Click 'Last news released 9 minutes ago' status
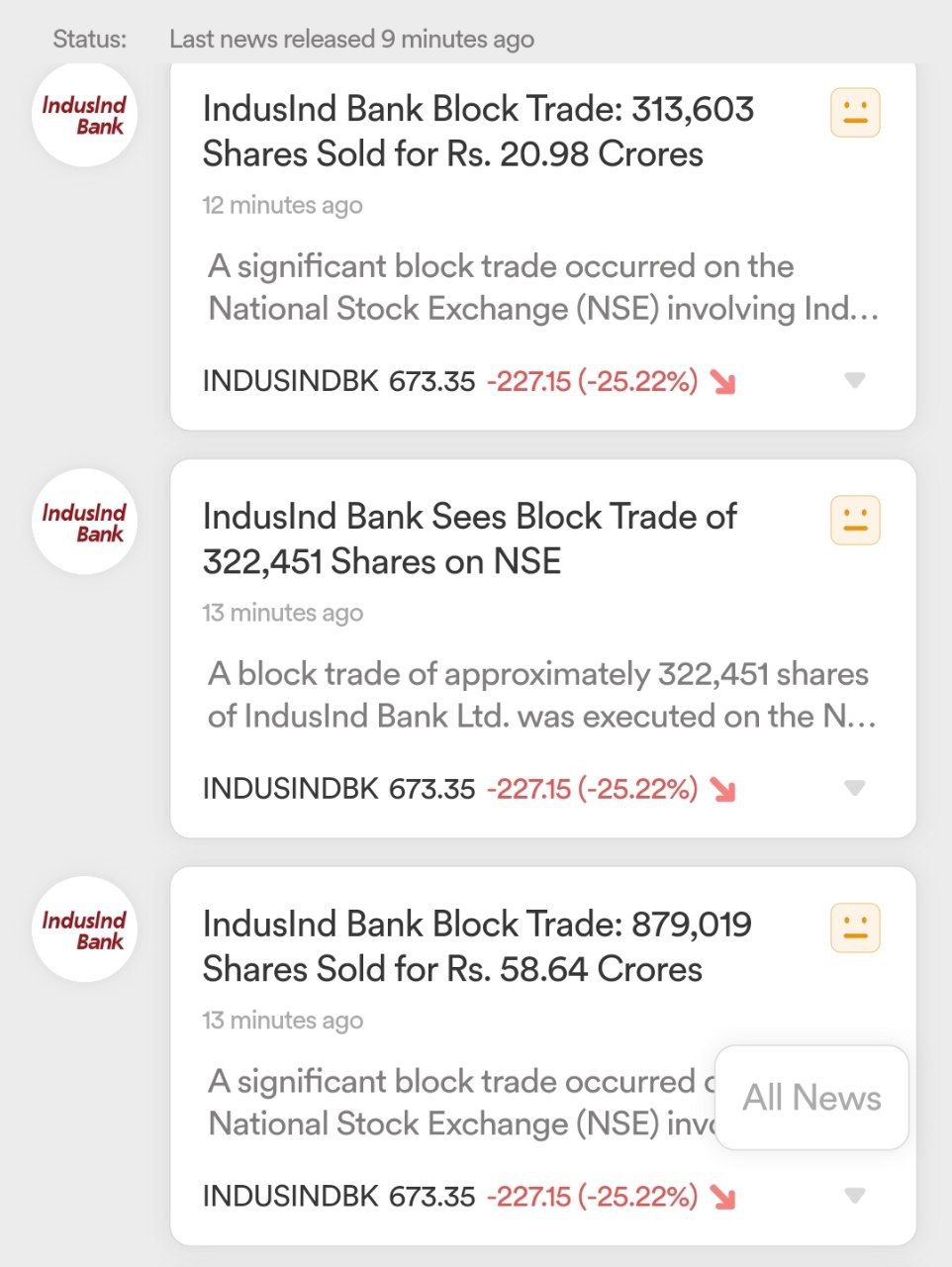 point(351,40)
